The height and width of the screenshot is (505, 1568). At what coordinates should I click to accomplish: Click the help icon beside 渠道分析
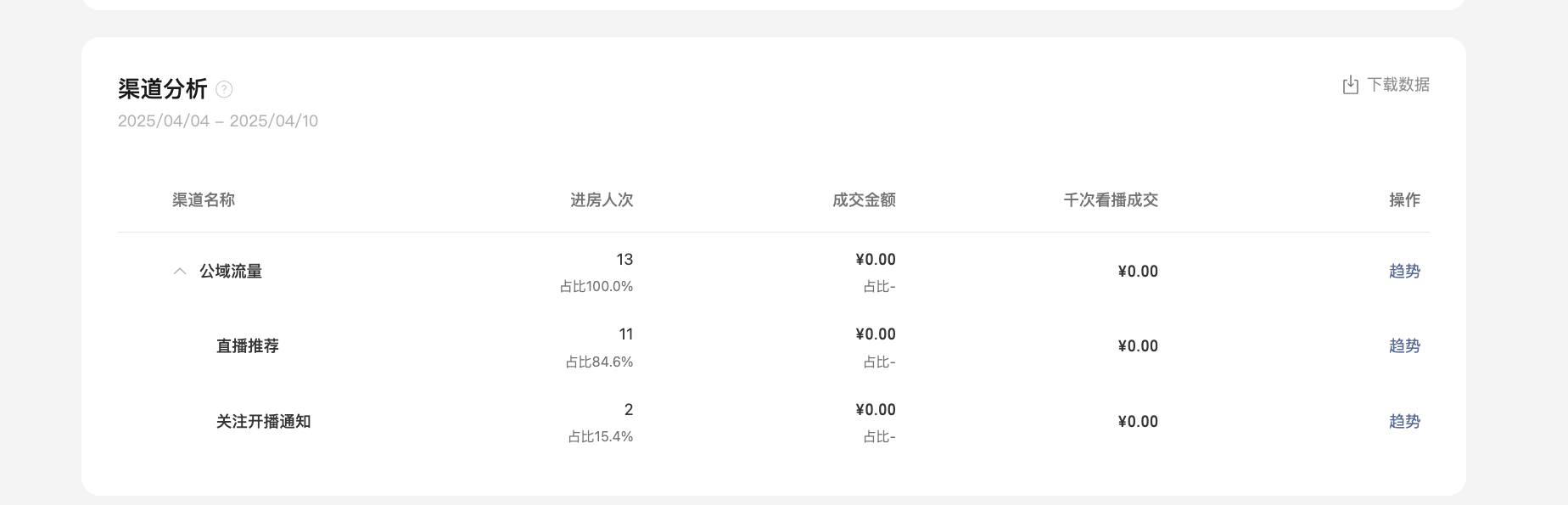[x=224, y=89]
